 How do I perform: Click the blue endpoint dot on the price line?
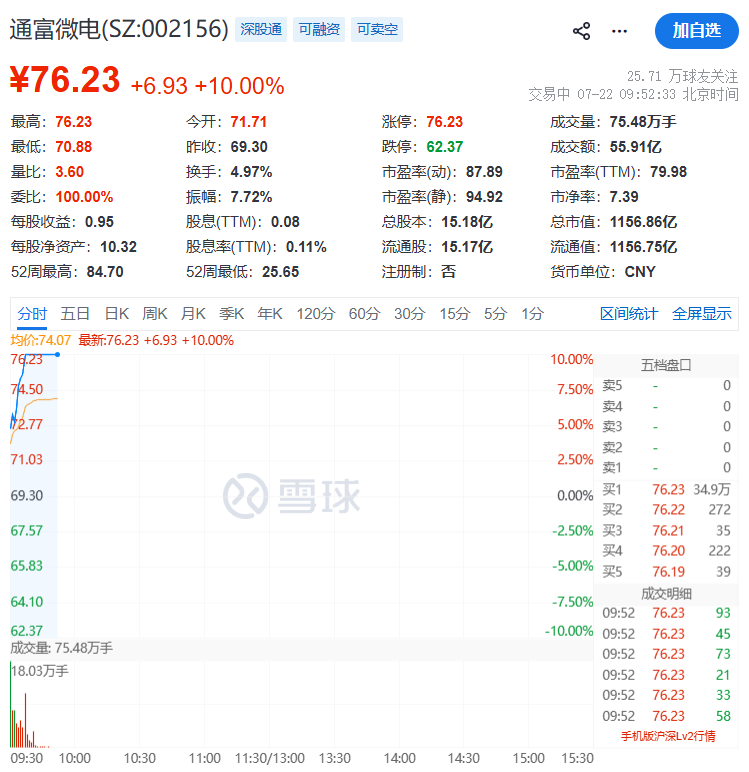coord(58,354)
